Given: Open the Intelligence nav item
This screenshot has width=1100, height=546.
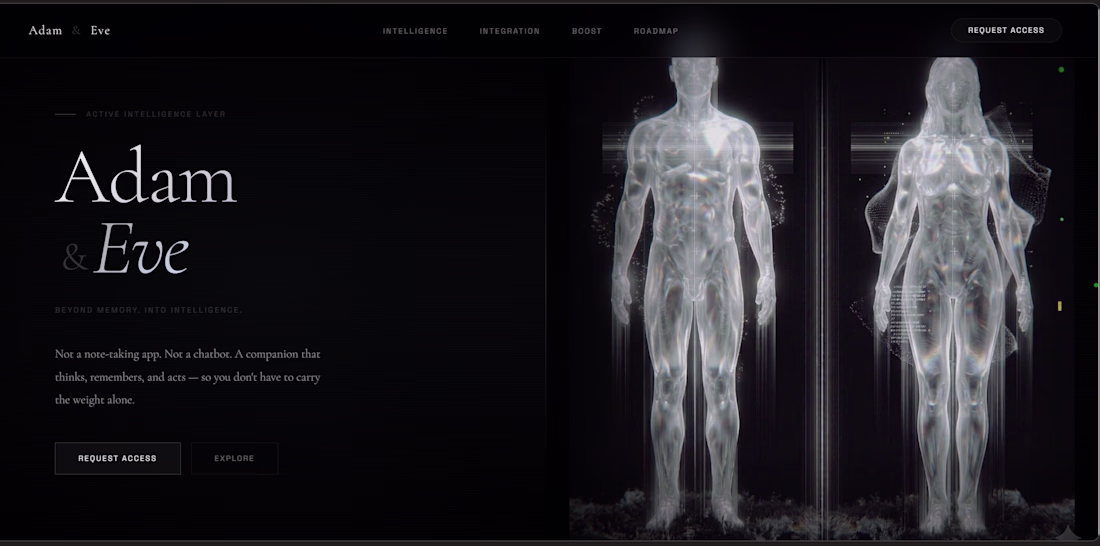Looking at the screenshot, I should (x=415, y=31).
